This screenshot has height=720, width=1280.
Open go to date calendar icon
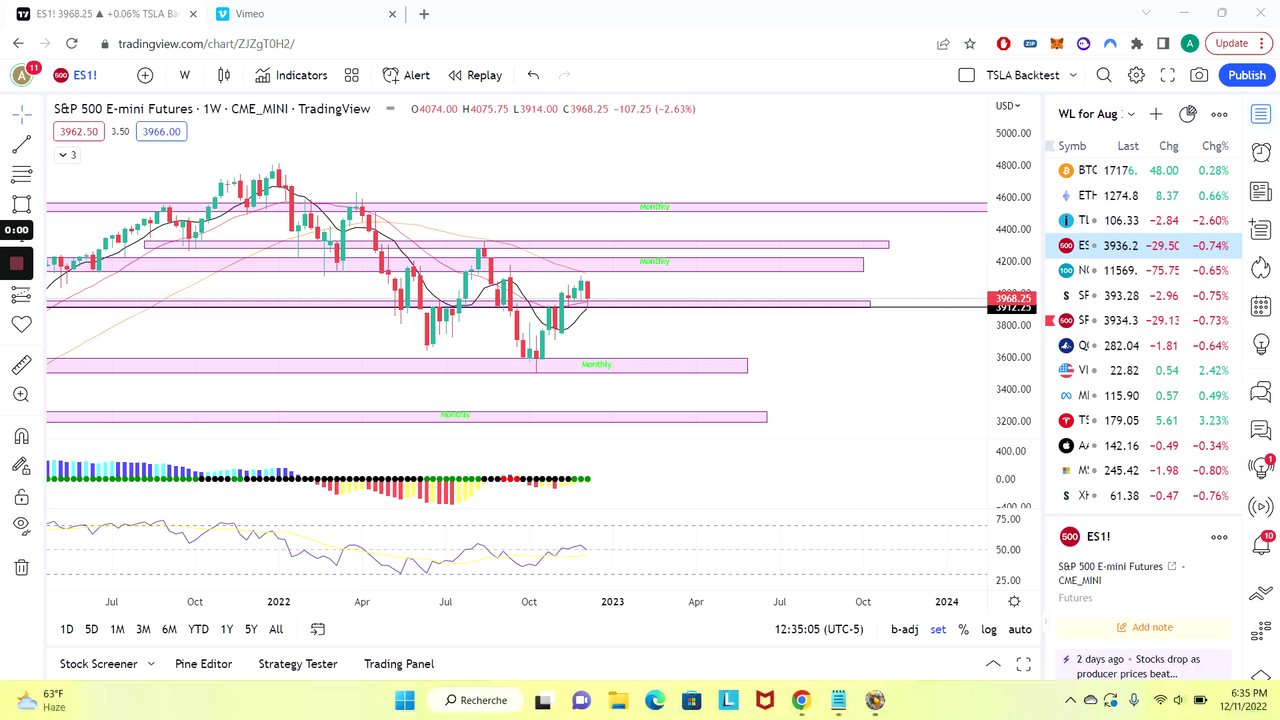(x=318, y=629)
